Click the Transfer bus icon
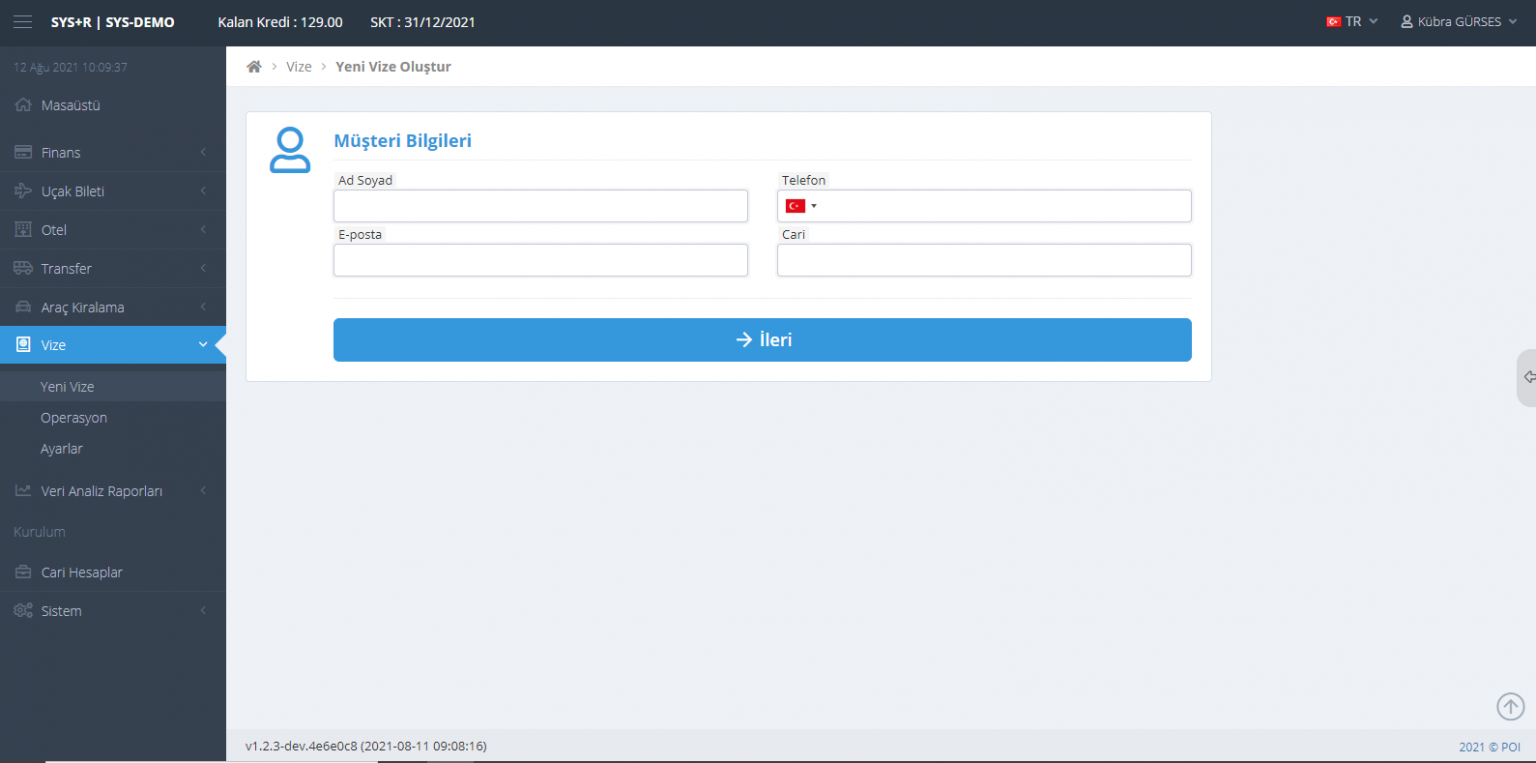1536x763 pixels. click(x=23, y=268)
